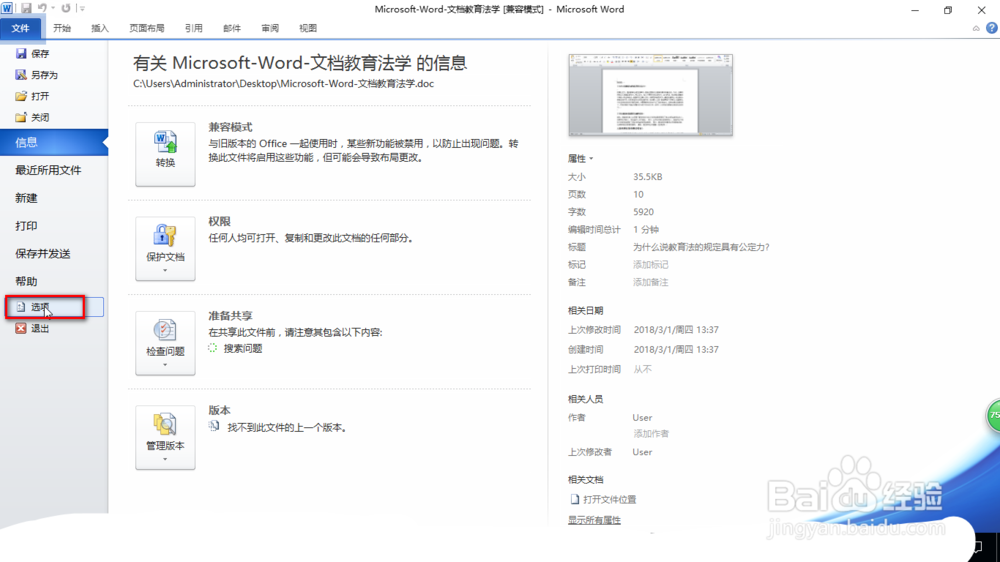
Task: Open the 检查问题 dropdown button
Action: point(165,343)
